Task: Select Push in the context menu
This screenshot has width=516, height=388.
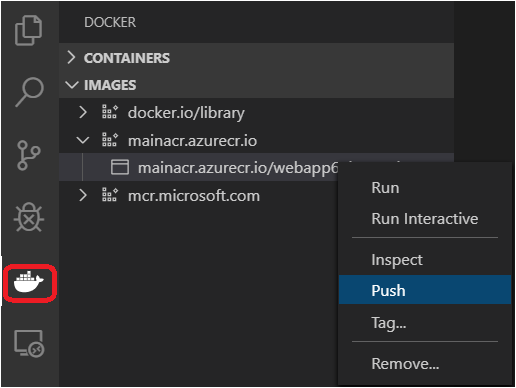Action: (x=425, y=290)
